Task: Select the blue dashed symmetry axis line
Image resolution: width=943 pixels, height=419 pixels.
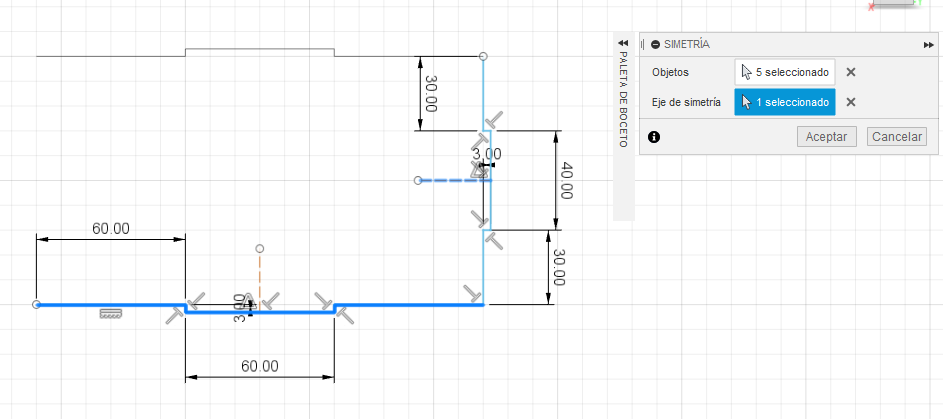Action: (455, 180)
